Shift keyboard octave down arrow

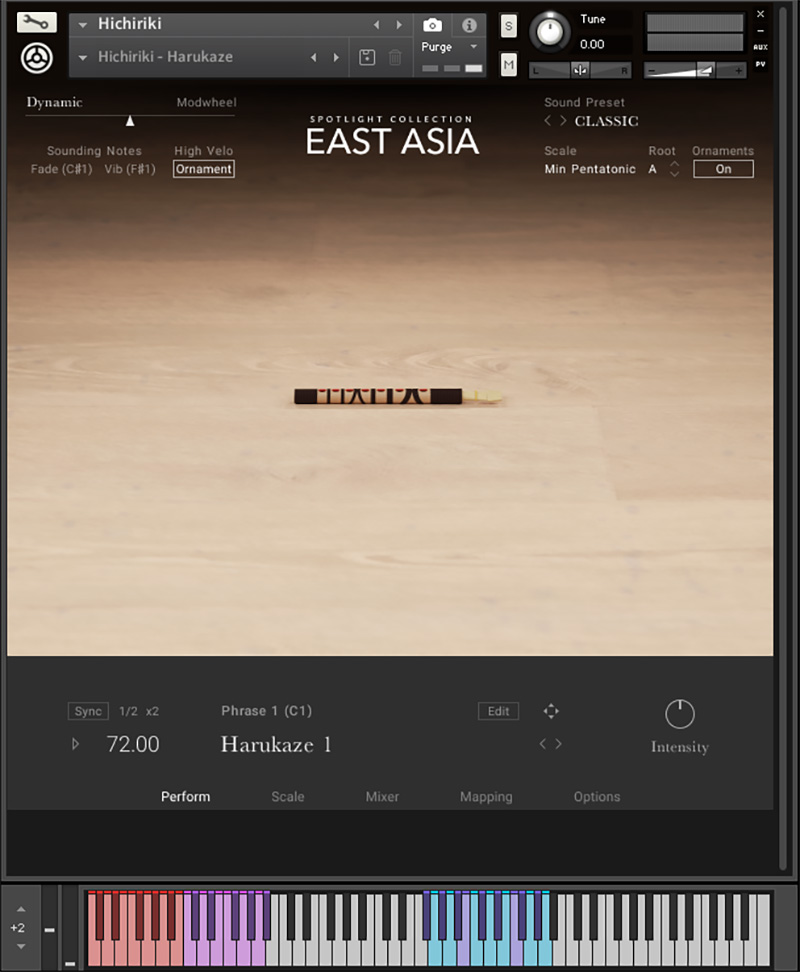click(x=21, y=947)
